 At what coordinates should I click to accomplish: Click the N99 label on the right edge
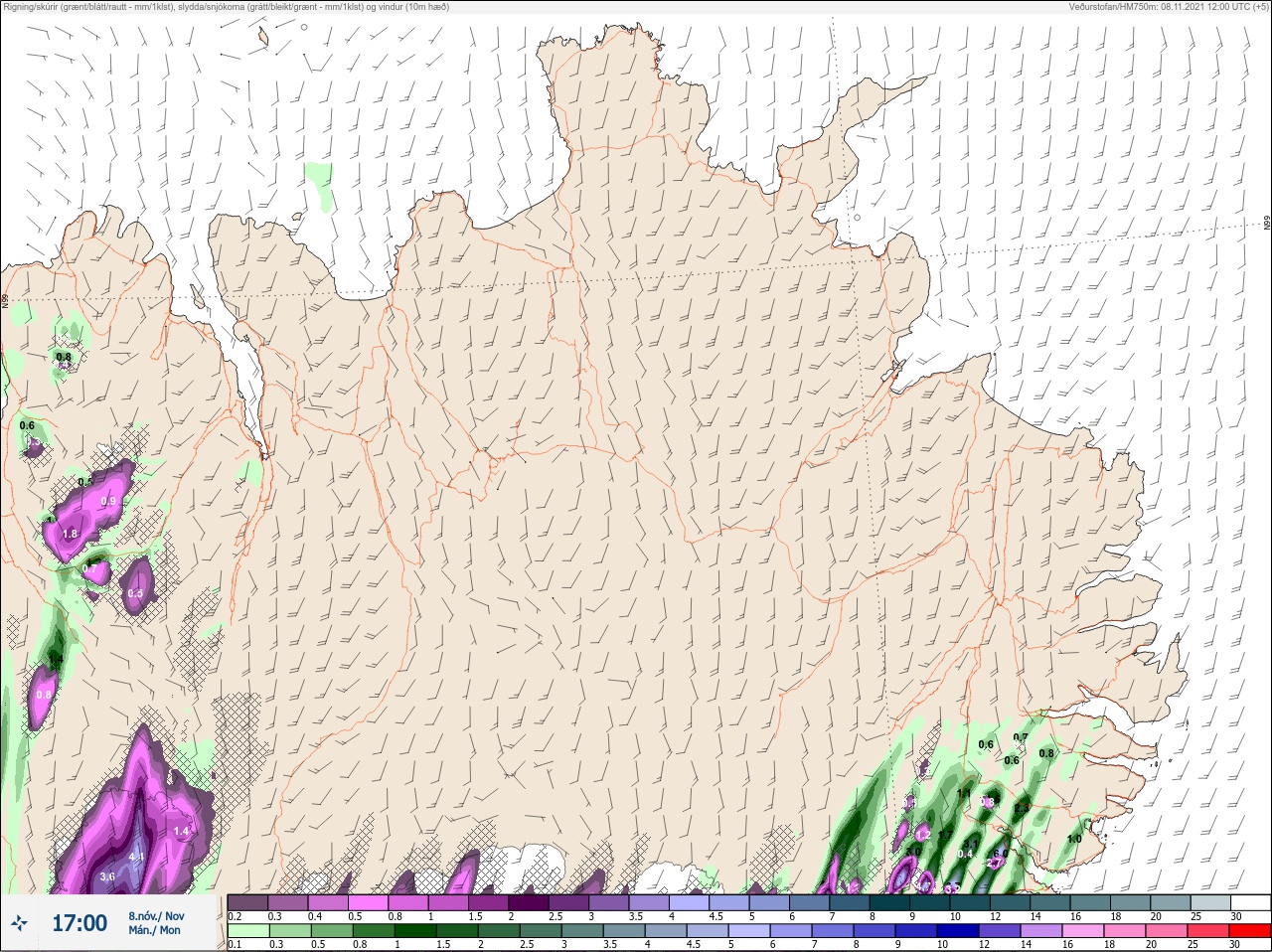(x=1267, y=224)
